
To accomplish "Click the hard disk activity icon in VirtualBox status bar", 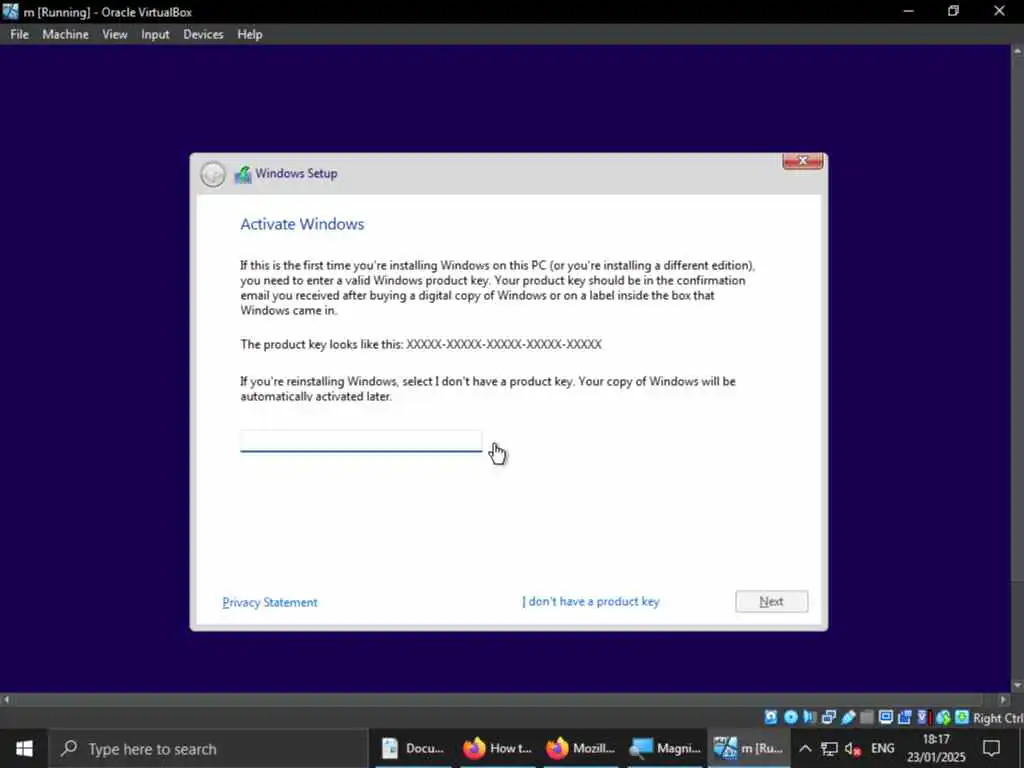I will pyautogui.click(x=771, y=717).
